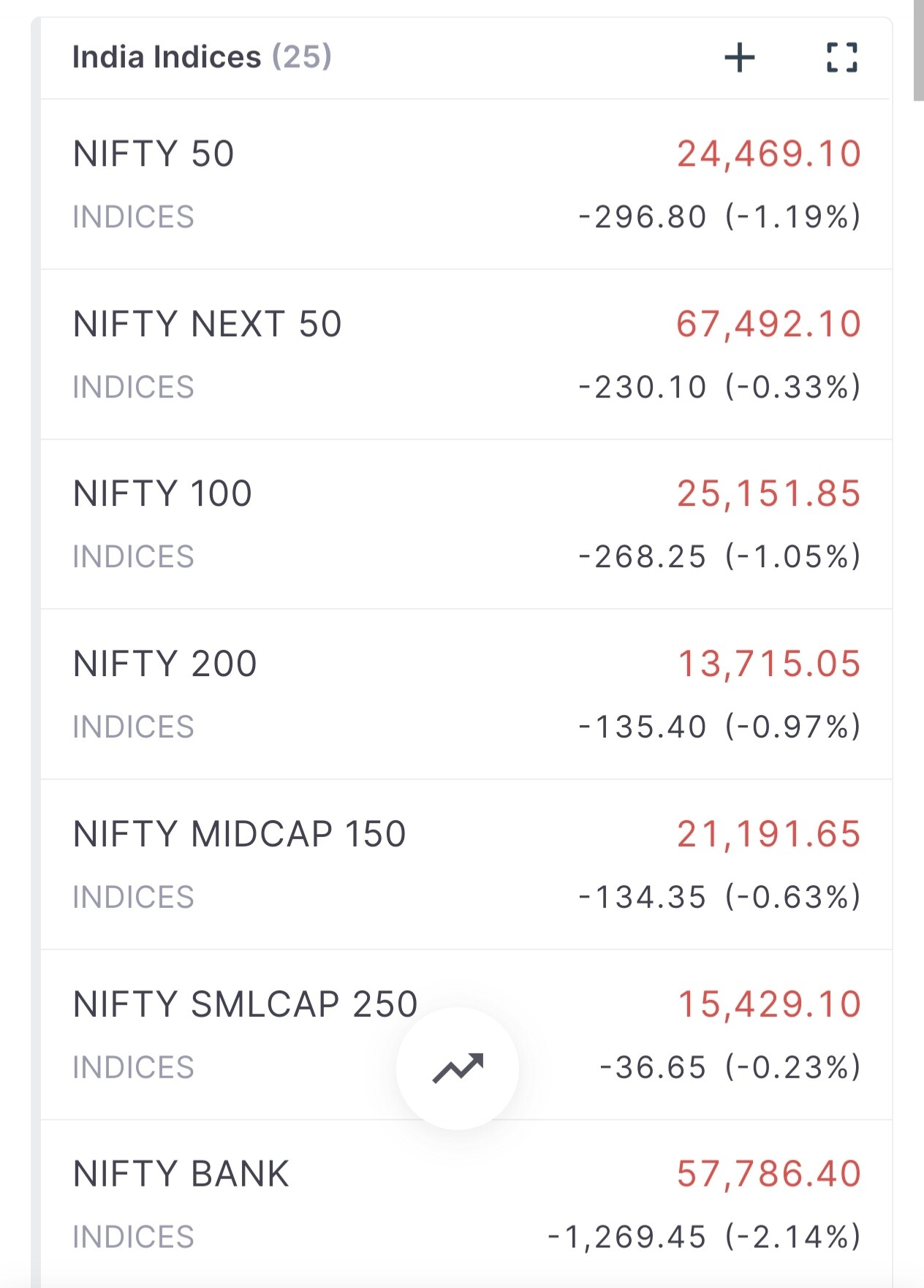Click NIFTY 50 price 24,469.10

pyautogui.click(x=768, y=154)
